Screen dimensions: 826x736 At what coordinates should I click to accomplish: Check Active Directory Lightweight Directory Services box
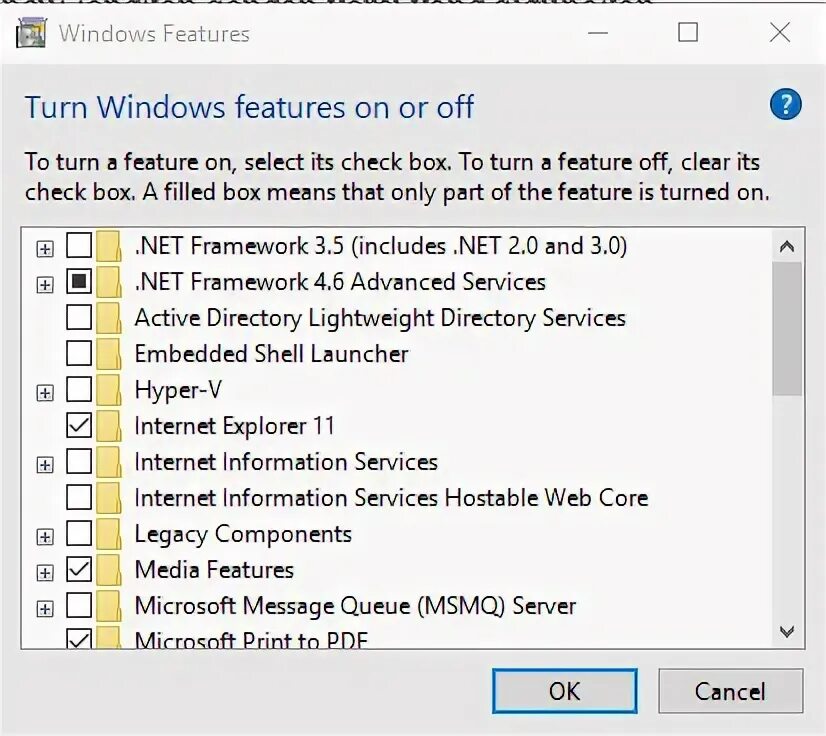79,318
